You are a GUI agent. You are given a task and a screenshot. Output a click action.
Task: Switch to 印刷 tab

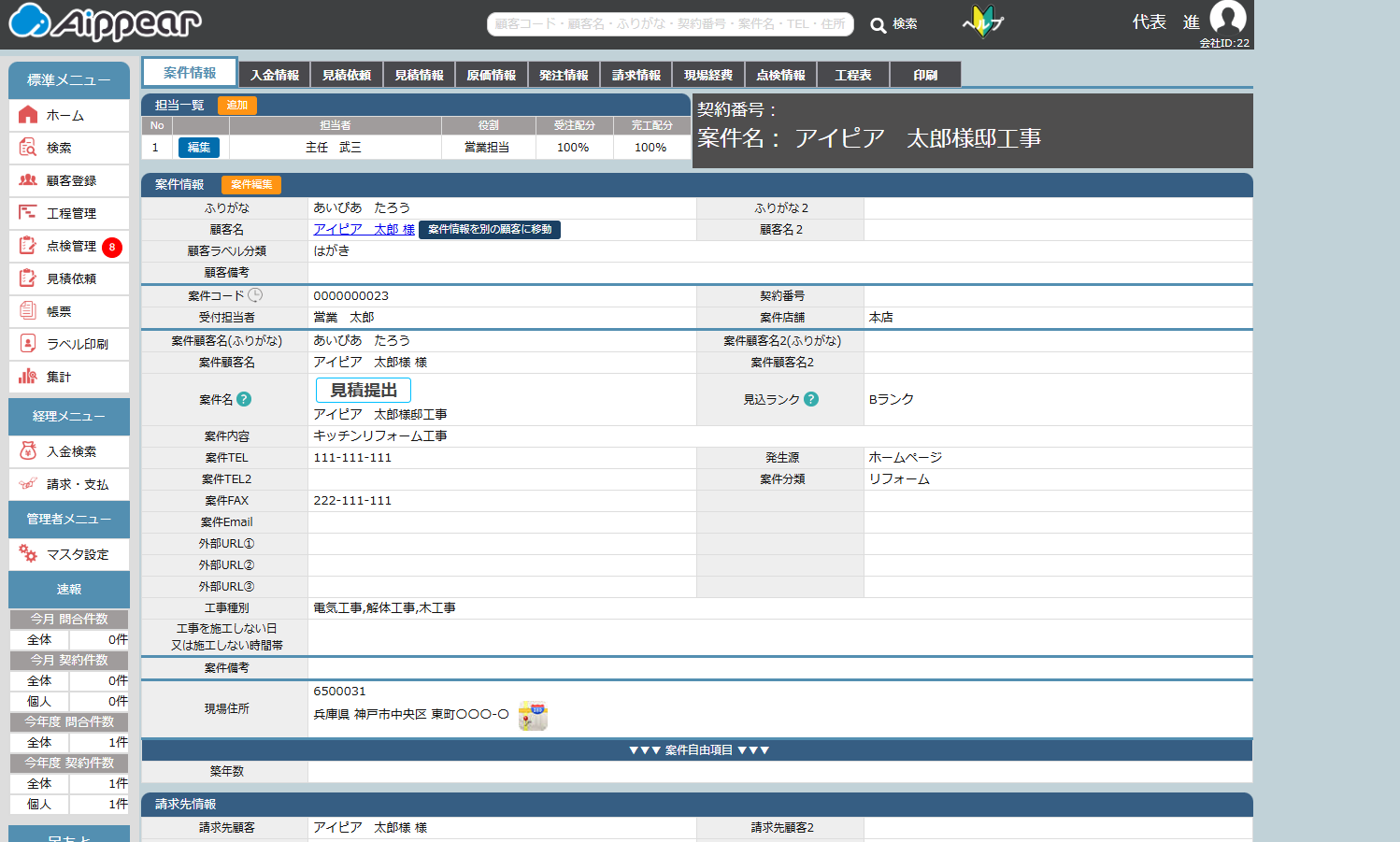pos(925,75)
